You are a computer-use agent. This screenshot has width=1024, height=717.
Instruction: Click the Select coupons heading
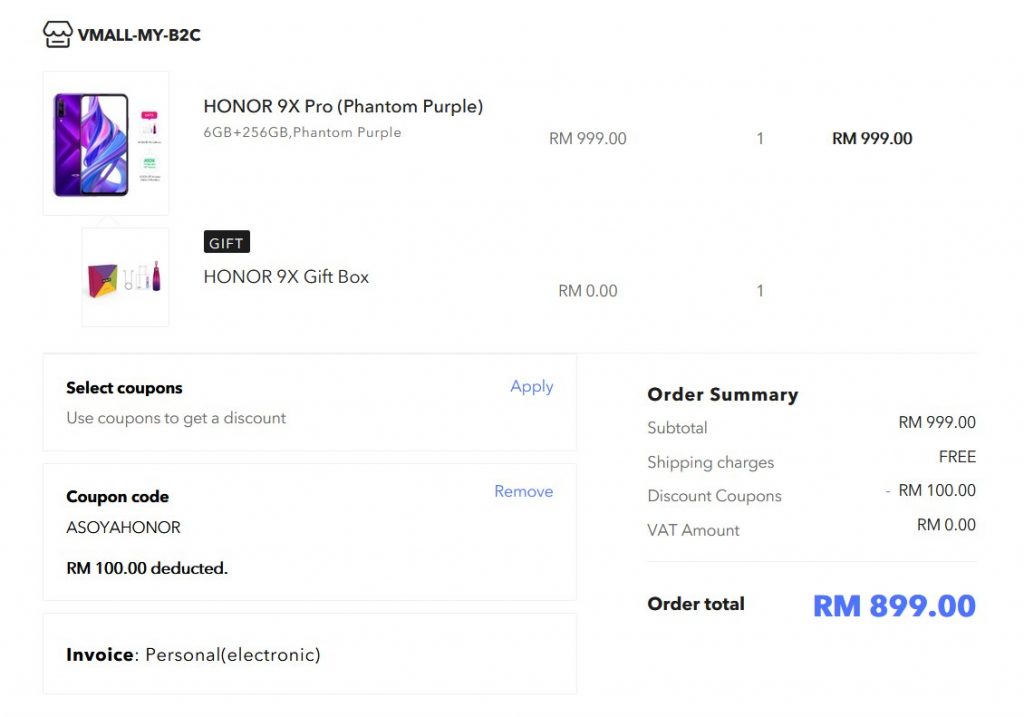point(124,388)
